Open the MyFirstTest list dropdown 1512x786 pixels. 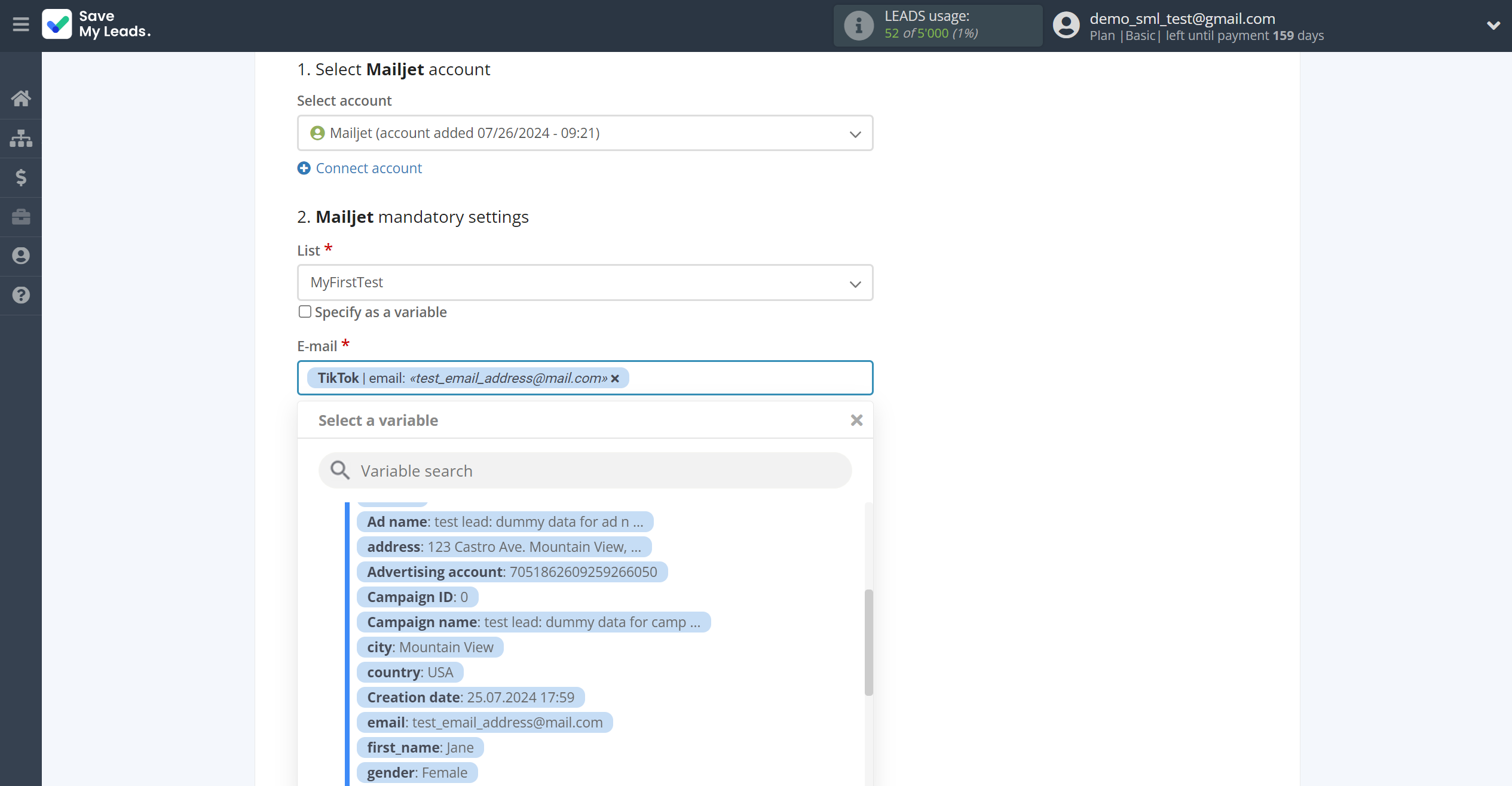tap(585, 283)
